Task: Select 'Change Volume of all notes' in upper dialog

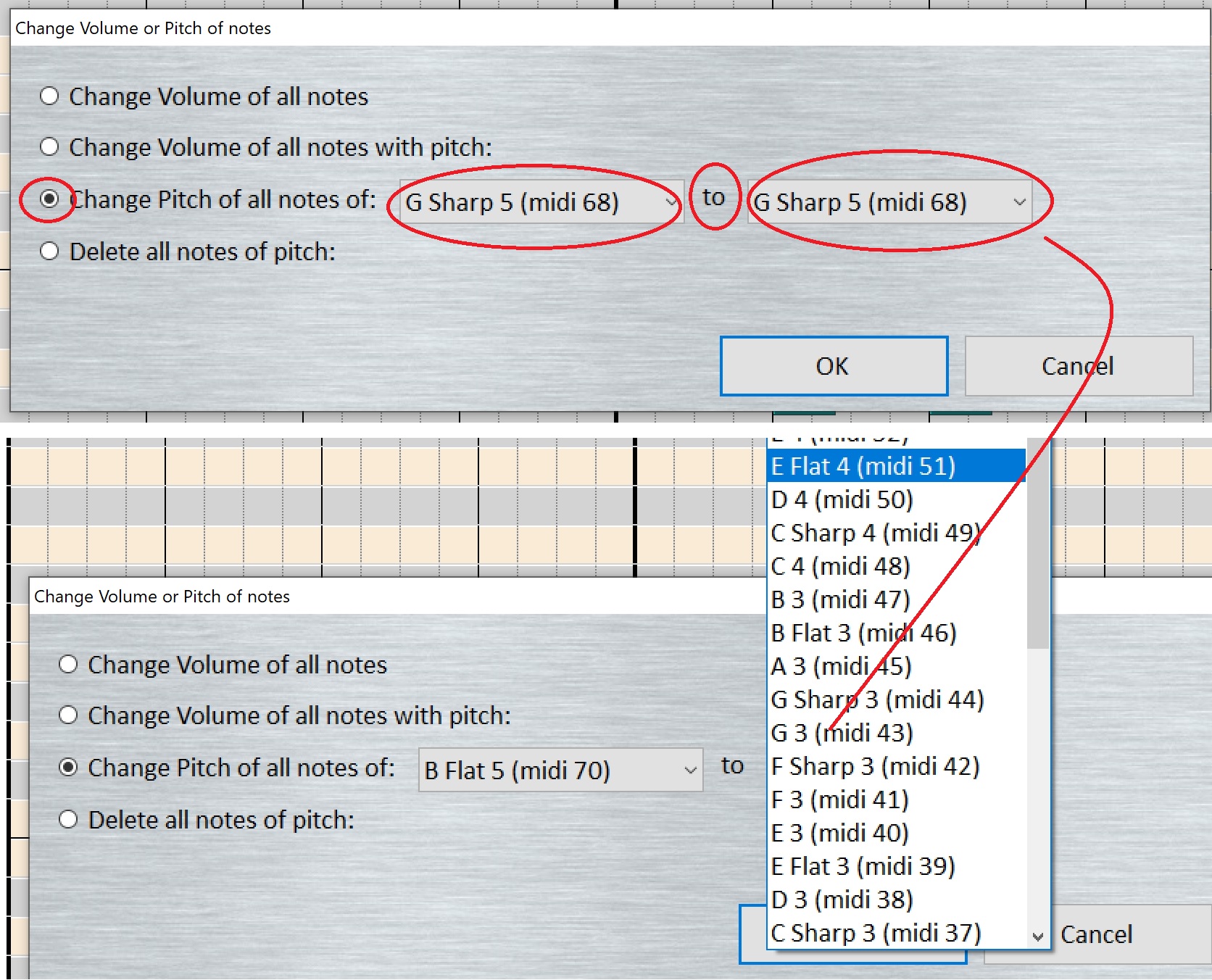Action: click(x=49, y=96)
